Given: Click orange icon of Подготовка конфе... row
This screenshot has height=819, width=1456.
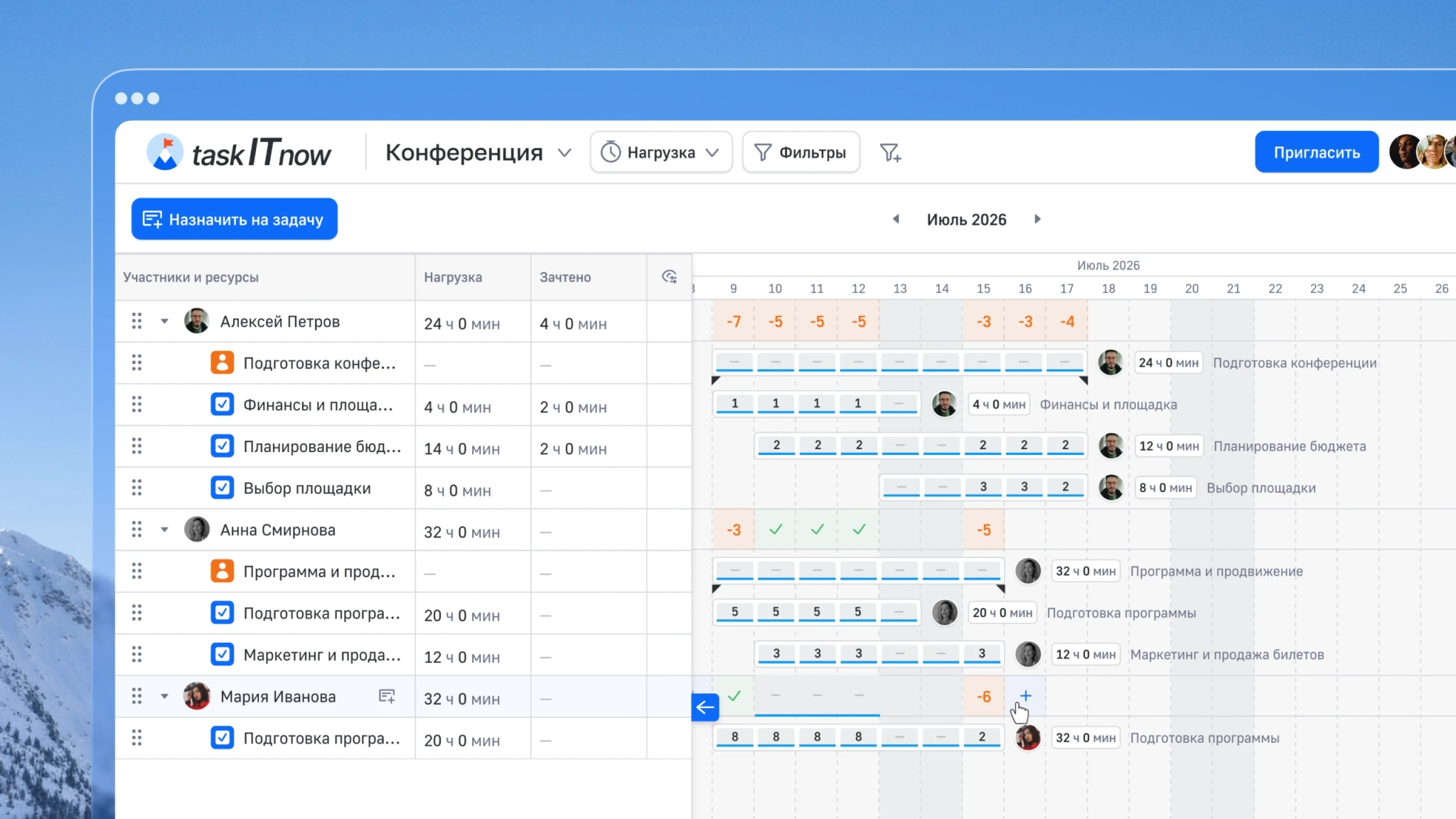Looking at the screenshot, I should click(x=222, y=363).
